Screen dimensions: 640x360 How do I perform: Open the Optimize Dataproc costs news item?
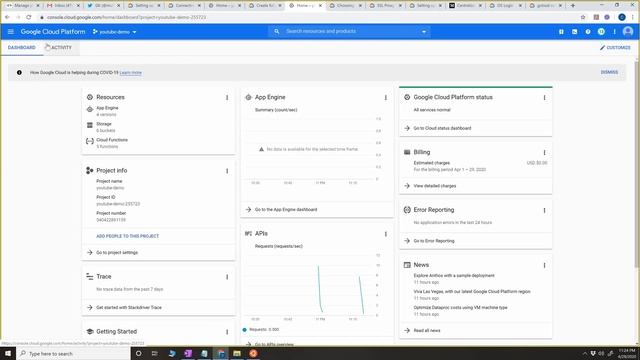coord(460,307)
